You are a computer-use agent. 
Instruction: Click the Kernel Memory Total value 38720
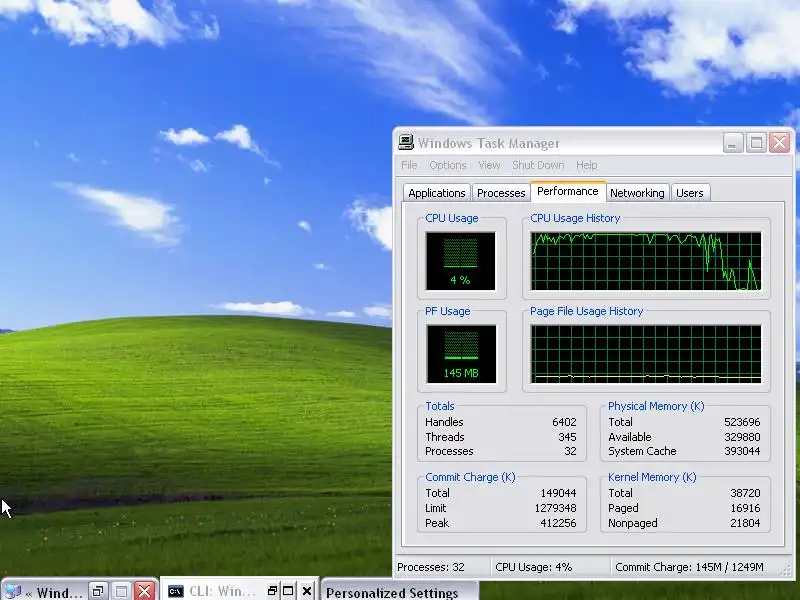click(745, 493)
